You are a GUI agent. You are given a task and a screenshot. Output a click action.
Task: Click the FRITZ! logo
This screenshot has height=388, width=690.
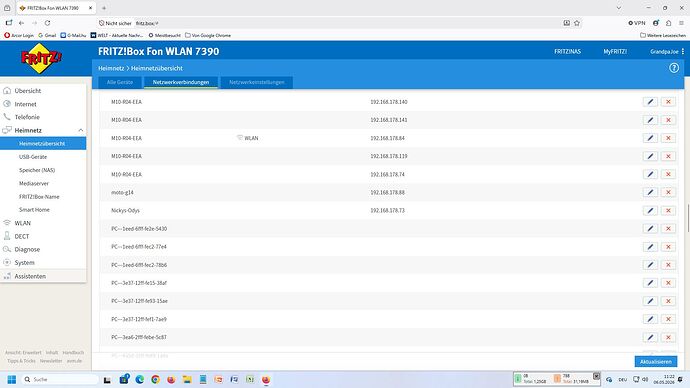(41, 58)
